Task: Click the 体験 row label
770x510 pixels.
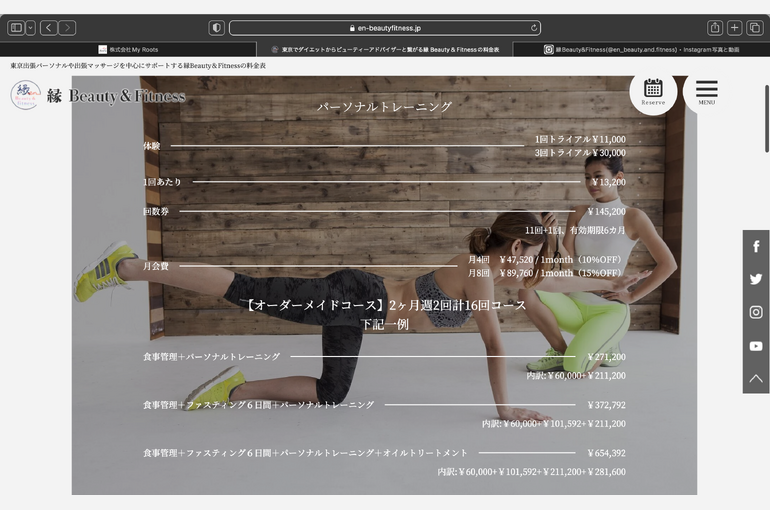Action: point(152,146)
